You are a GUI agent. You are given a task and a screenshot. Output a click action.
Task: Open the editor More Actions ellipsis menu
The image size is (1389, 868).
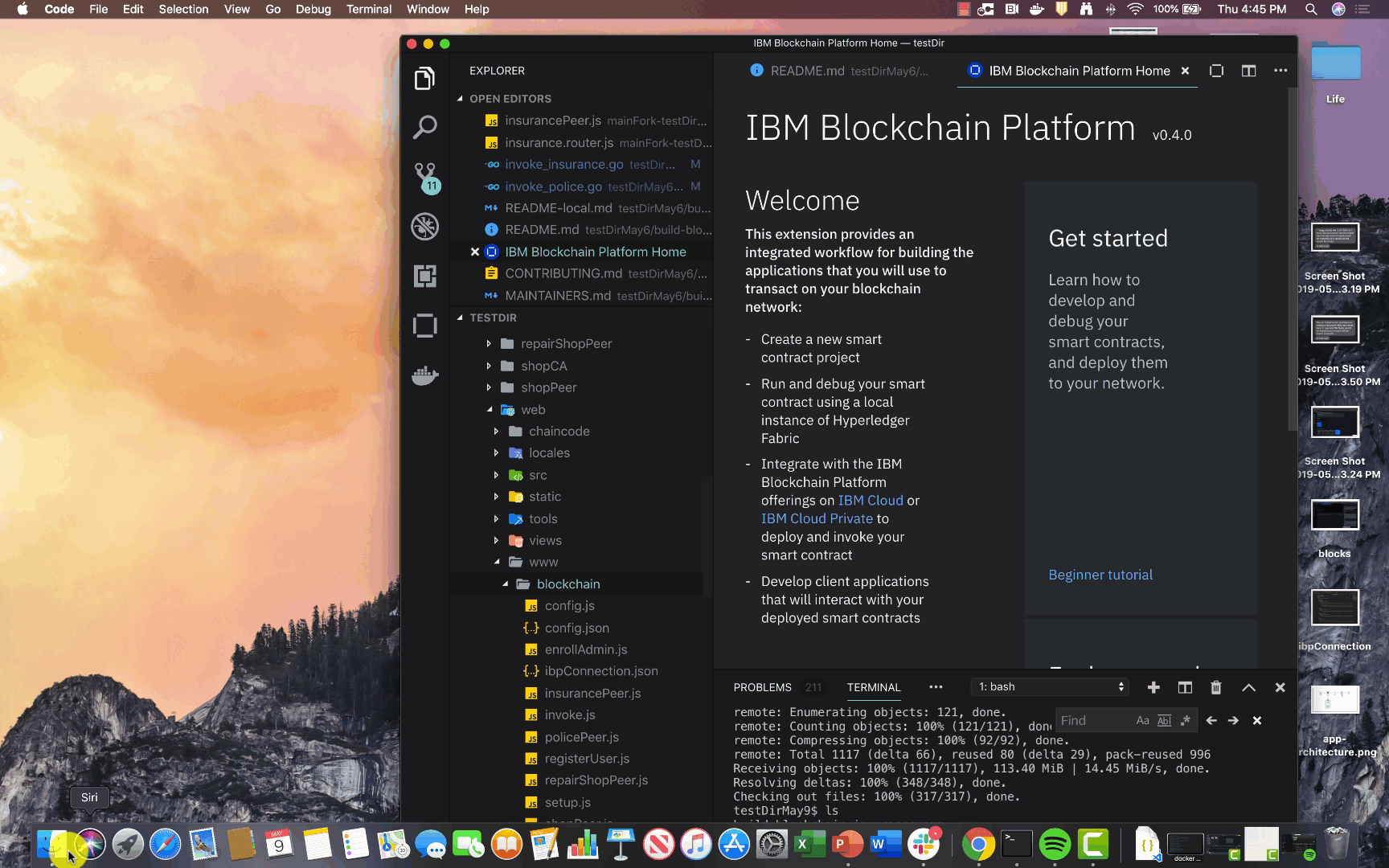coord(1280,71)
